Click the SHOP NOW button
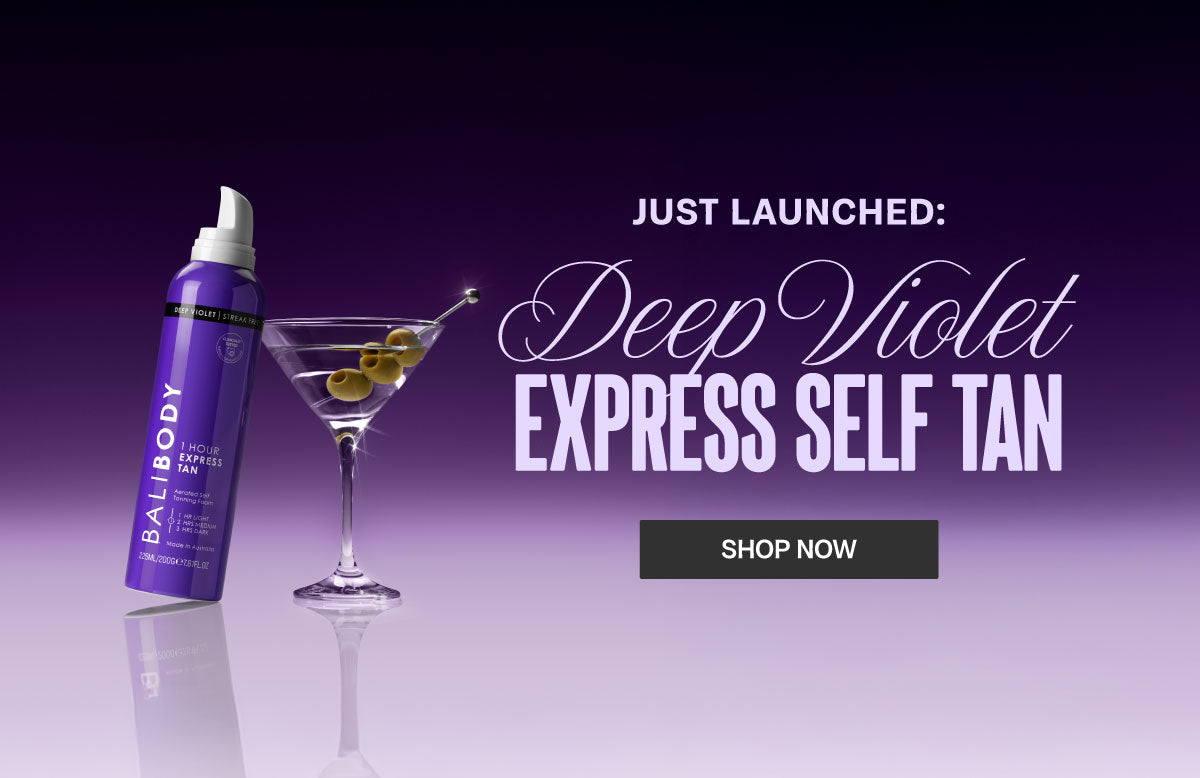The height and width of the screenshot is (778, 1200). [789, 549]
